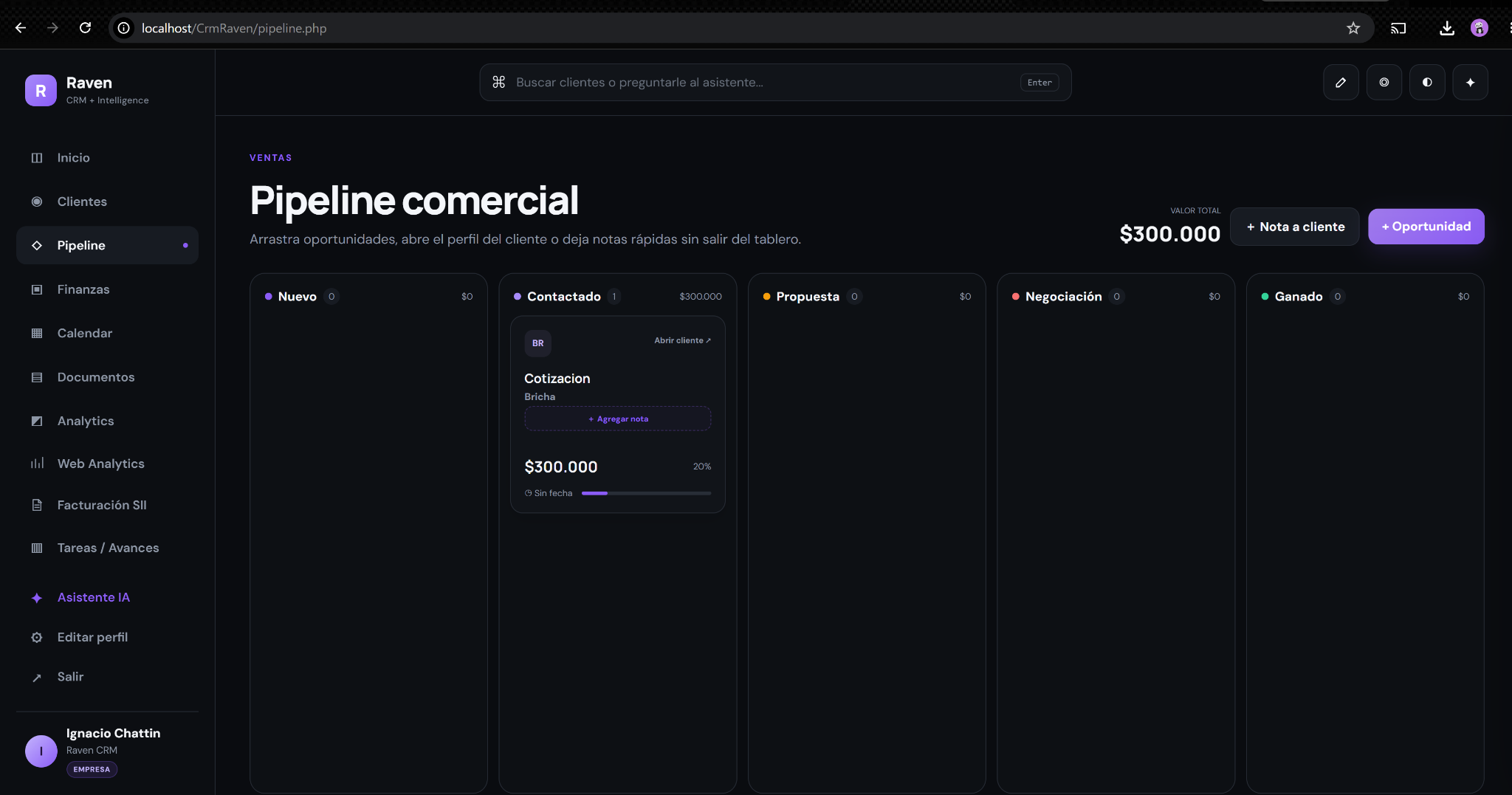Click the Calendar grid icon
1512x795 pixels.
37,333
